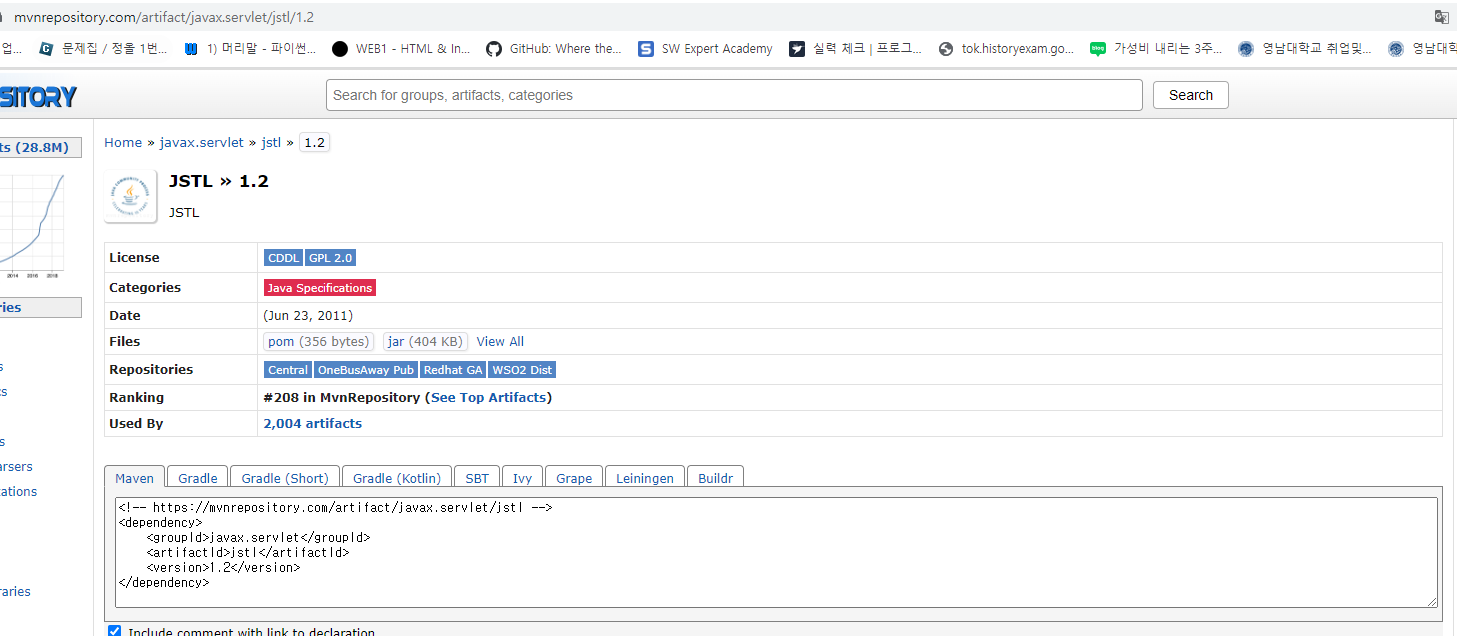
Task: Click the JSTL » 1.2 heading
Action: click(x=219, y=181)
